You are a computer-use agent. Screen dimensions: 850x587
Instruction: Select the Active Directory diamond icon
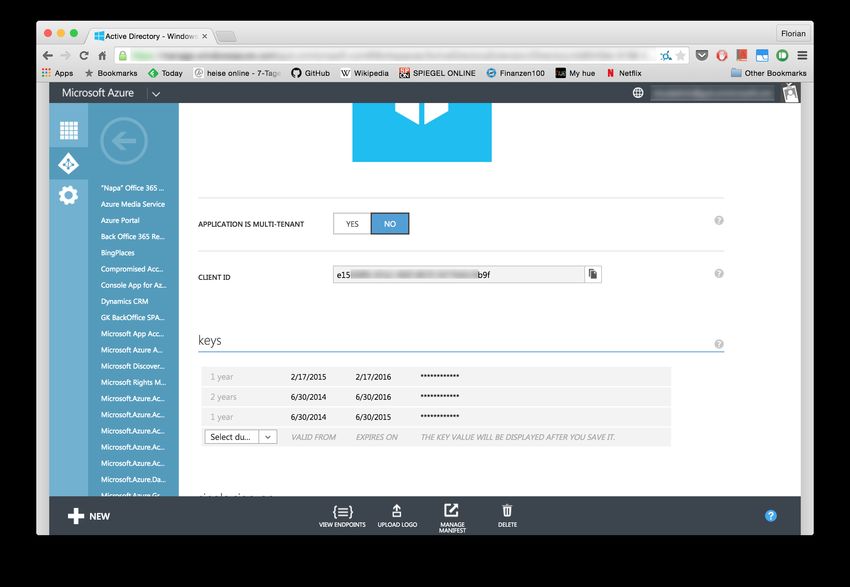pos(69,164)
